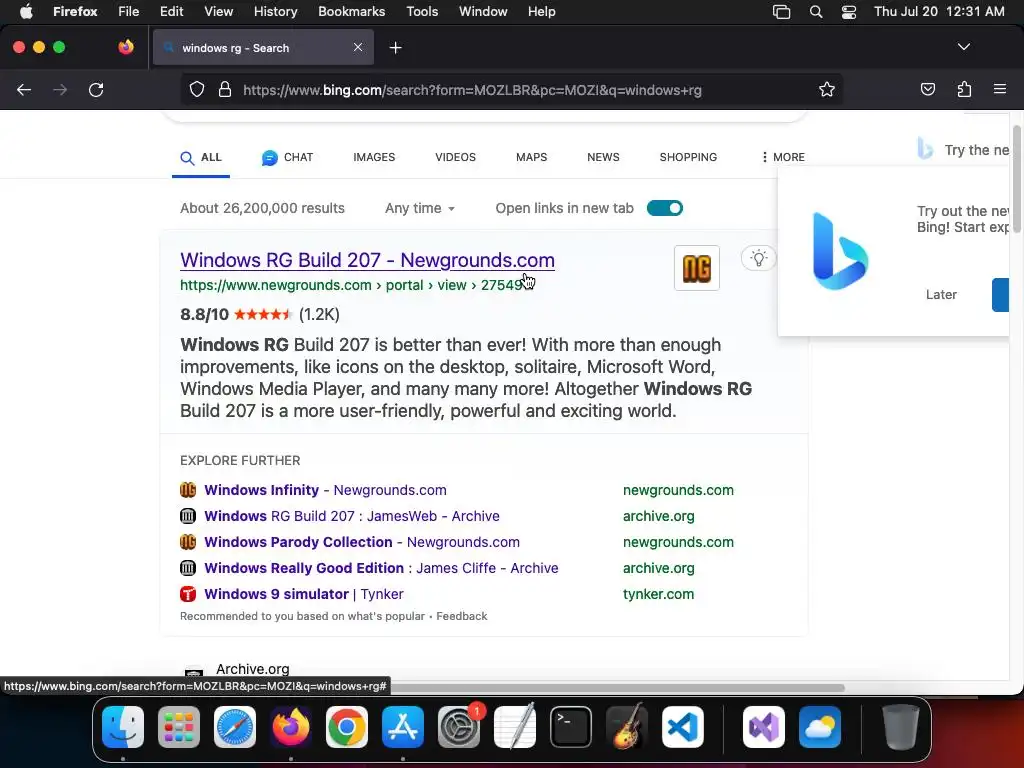Click the Bing logo in the popup
The height and width of the screenshot is (768, 1024).
point(840,251)
